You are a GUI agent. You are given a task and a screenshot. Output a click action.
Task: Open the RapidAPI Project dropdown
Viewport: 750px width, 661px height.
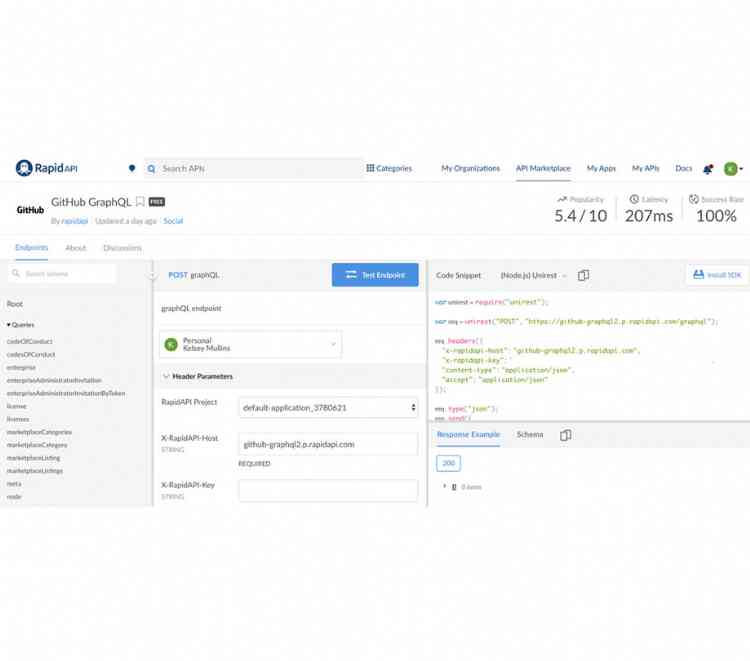point(328,408)
